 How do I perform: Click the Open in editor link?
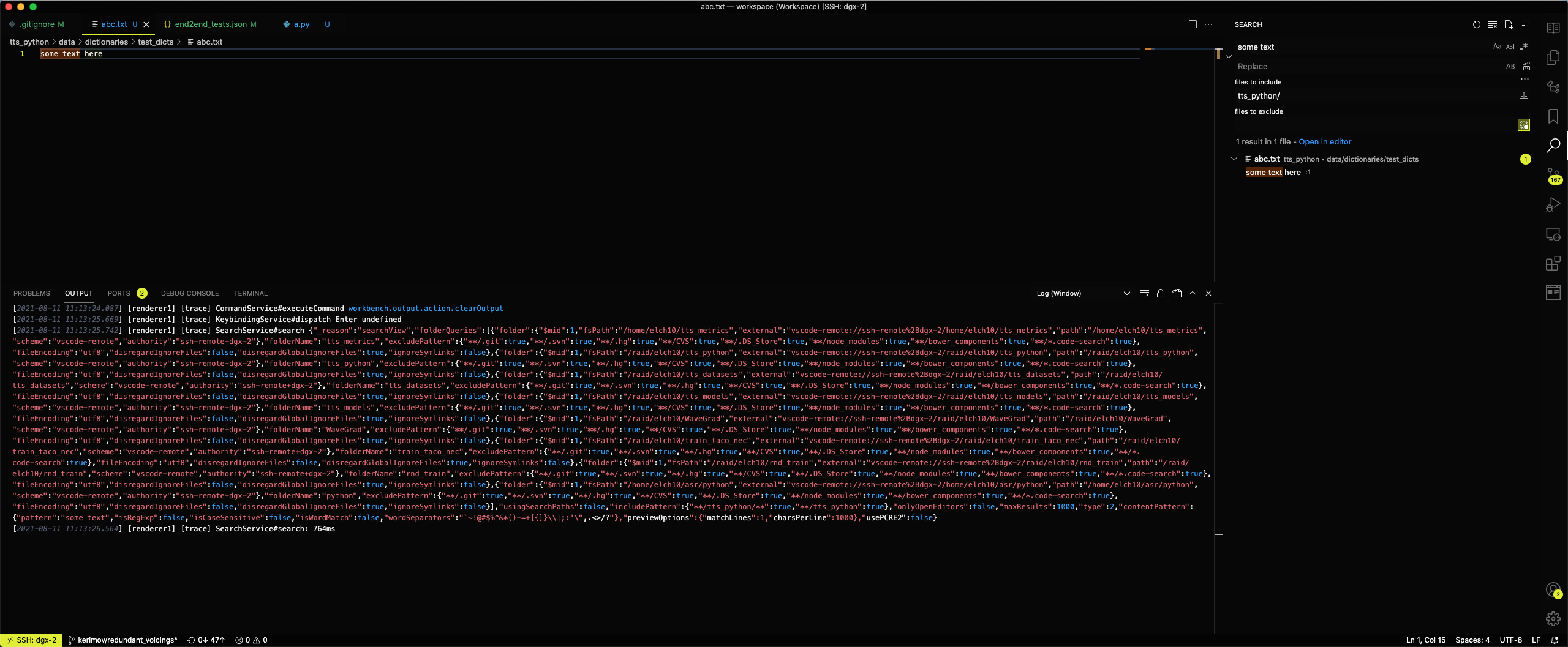tap(1325, 141)
